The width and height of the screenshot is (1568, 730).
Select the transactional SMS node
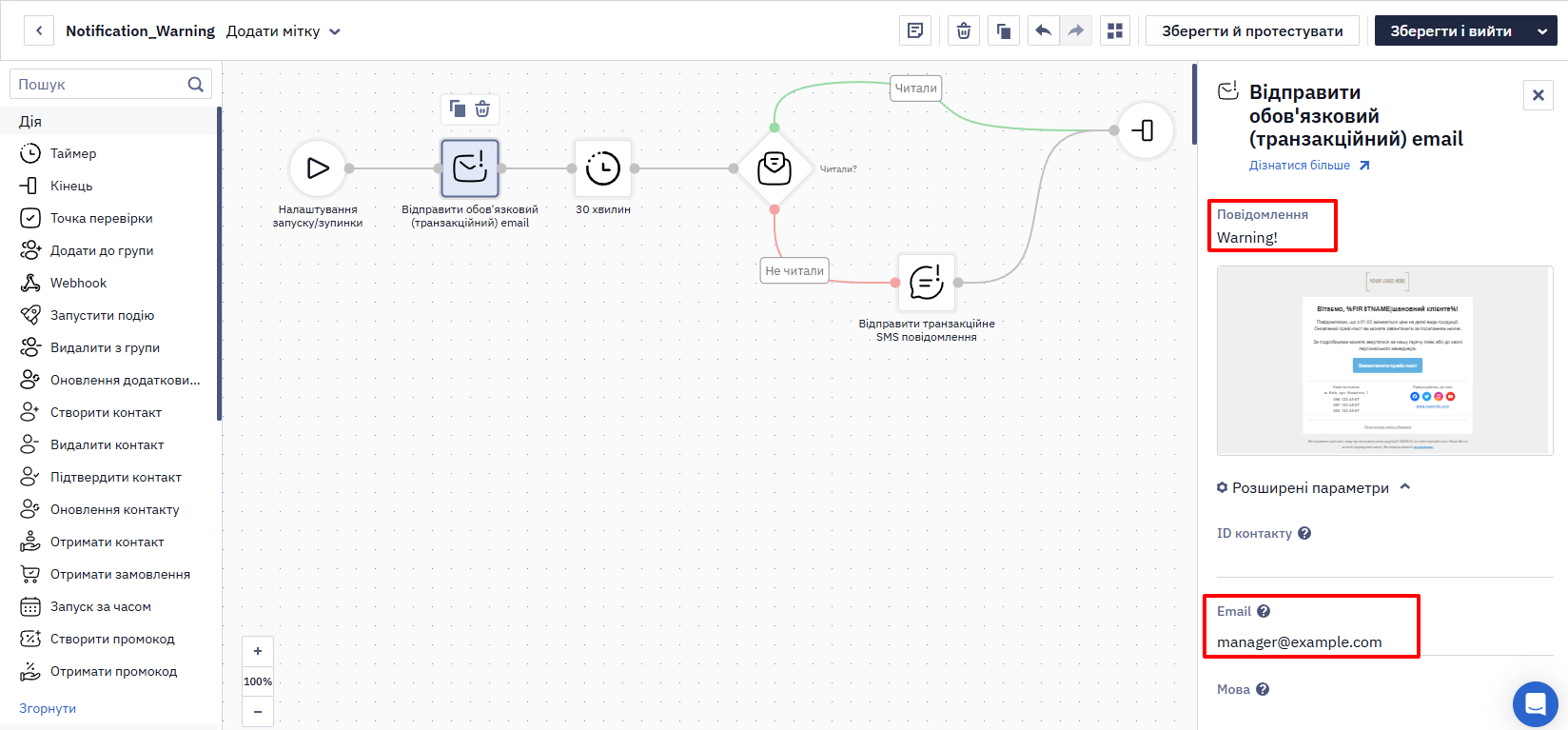pos(927,283)
